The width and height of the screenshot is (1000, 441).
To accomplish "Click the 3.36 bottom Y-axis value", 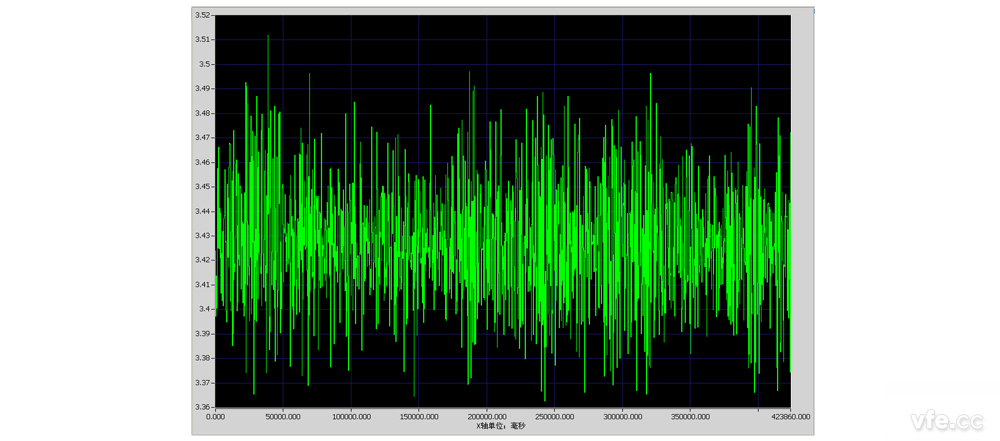I will coord(202,407).
